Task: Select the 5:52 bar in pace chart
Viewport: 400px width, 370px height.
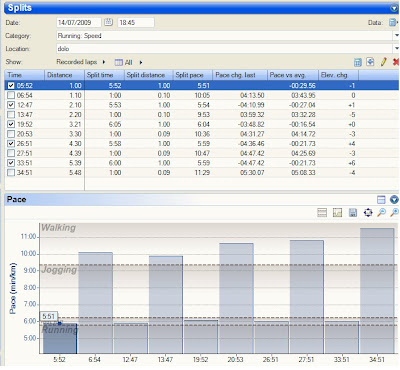Action: click(x=60, y=338)
